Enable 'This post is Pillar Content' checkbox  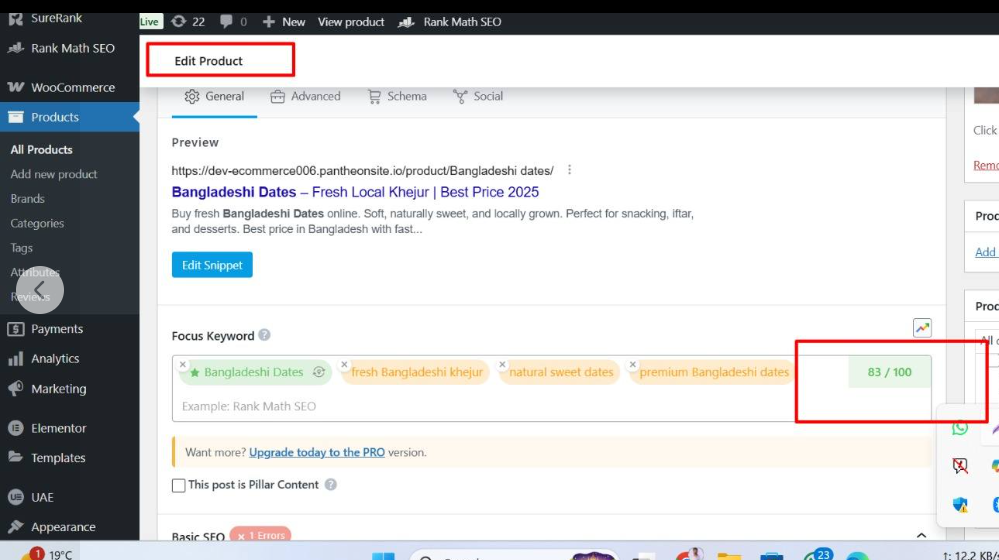pos(179,485)
